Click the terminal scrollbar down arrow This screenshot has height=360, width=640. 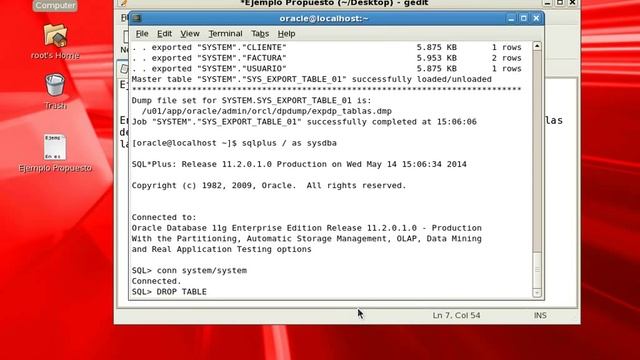coord(537,293)
